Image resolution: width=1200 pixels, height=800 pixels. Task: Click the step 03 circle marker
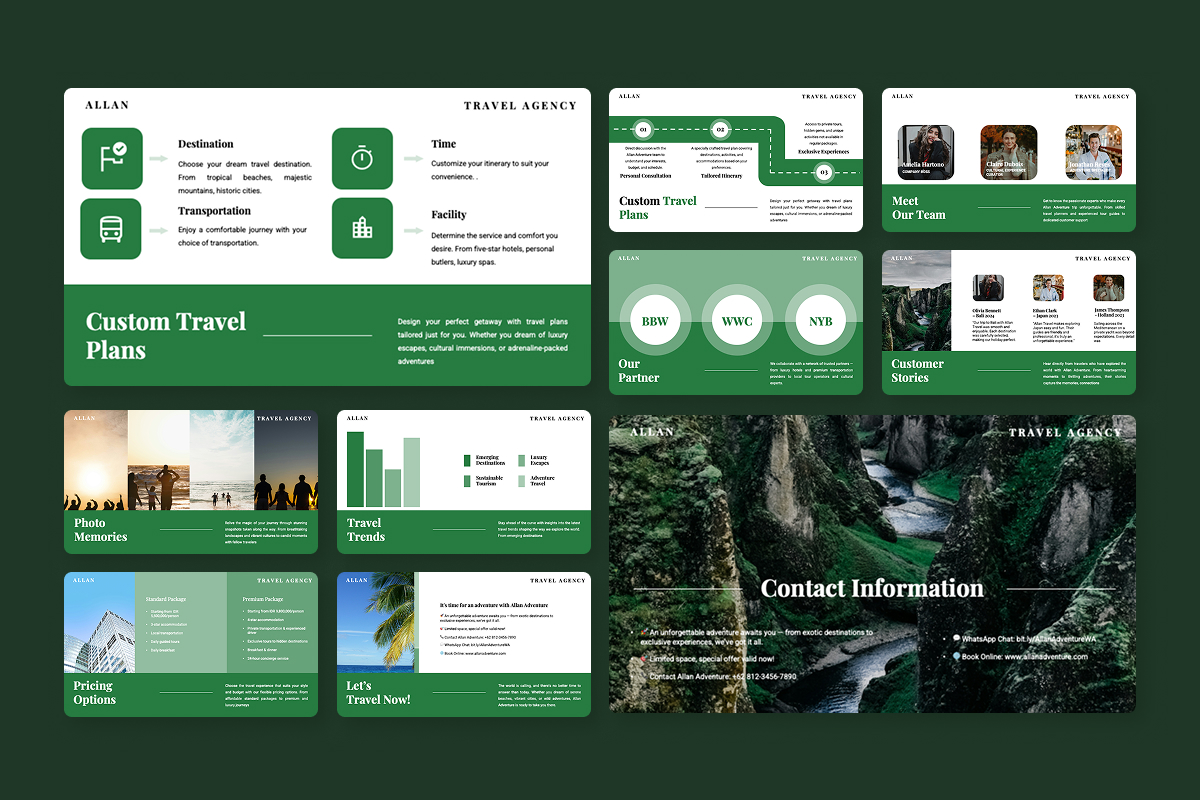[x=823, y=172]
